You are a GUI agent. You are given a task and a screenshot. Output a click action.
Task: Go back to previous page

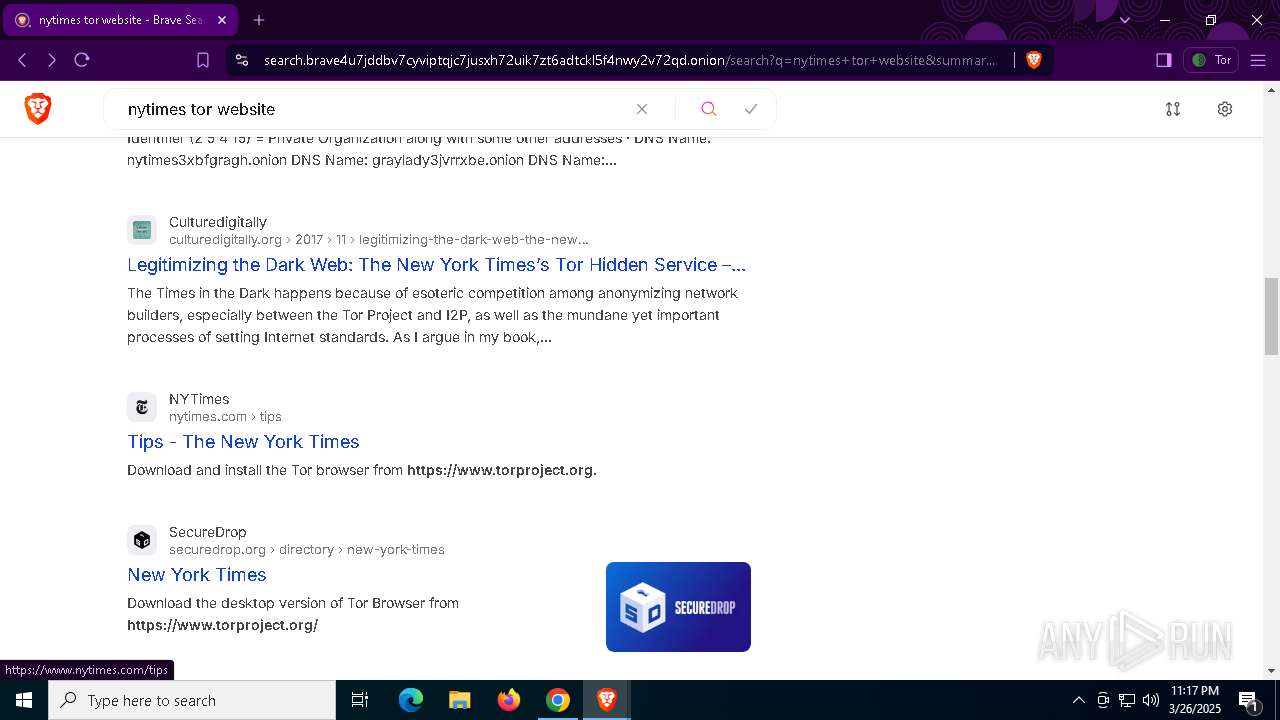(22, 60)
